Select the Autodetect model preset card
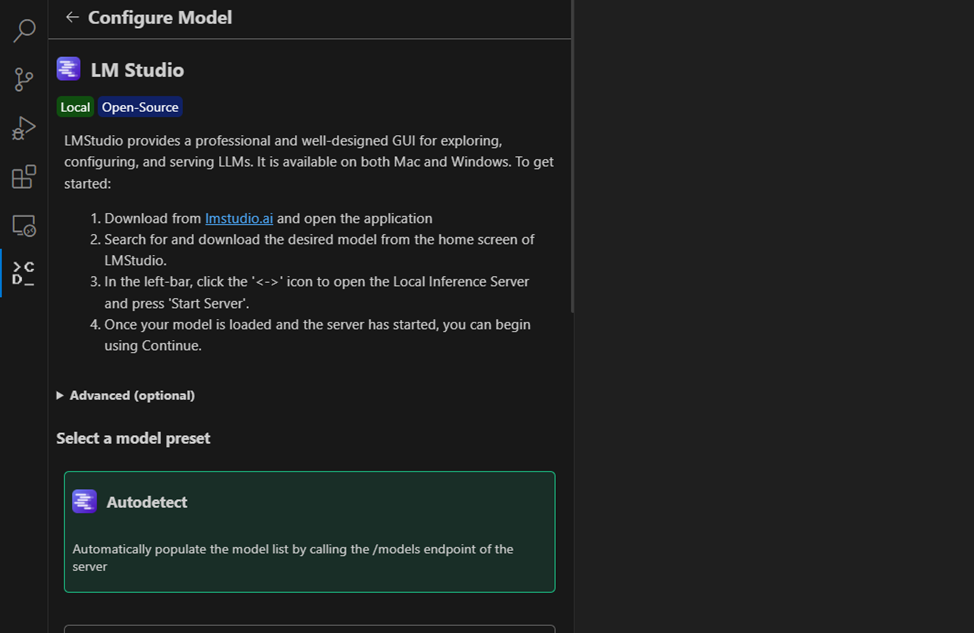Image resolution: width=974 pixels, height=633 pixels. [x=310, y=530]
